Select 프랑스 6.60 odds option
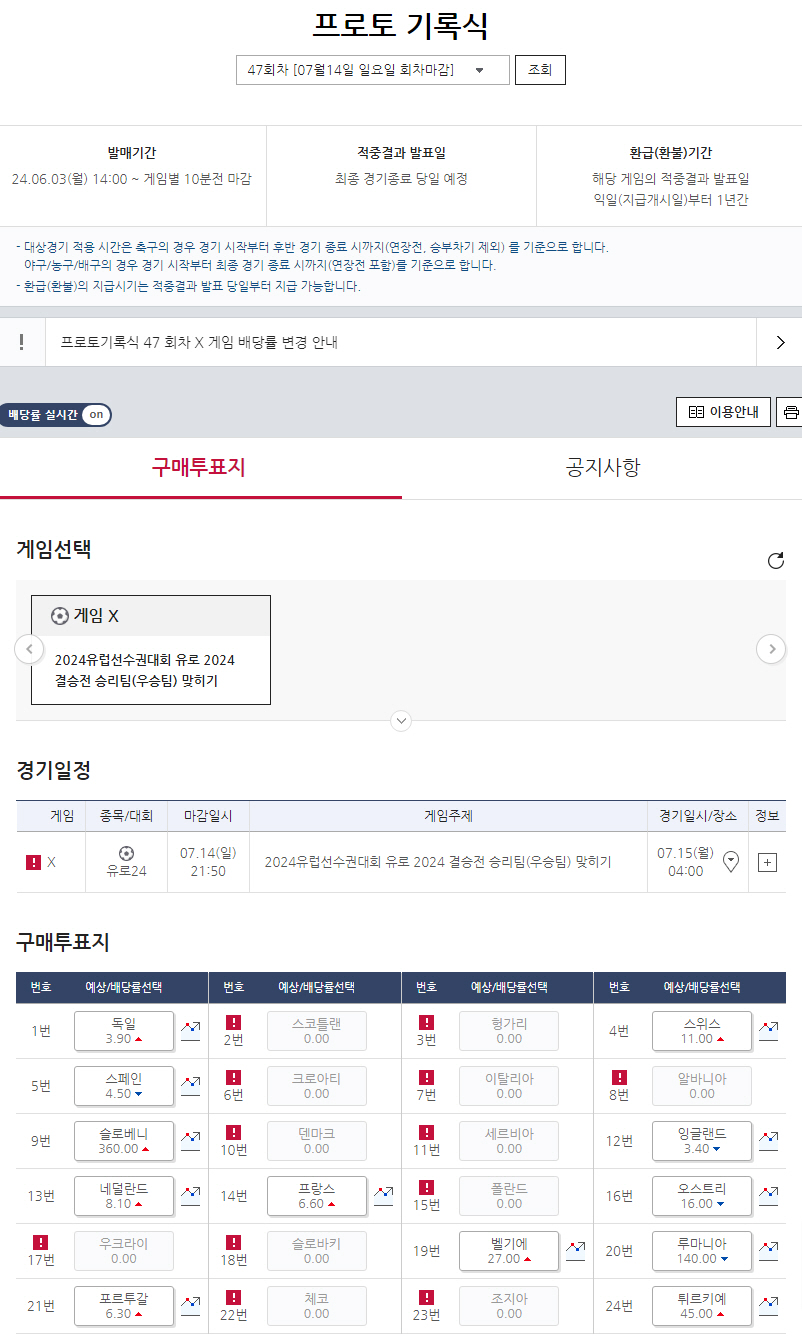The image size is (802, 1336). tap(317, 1195)
